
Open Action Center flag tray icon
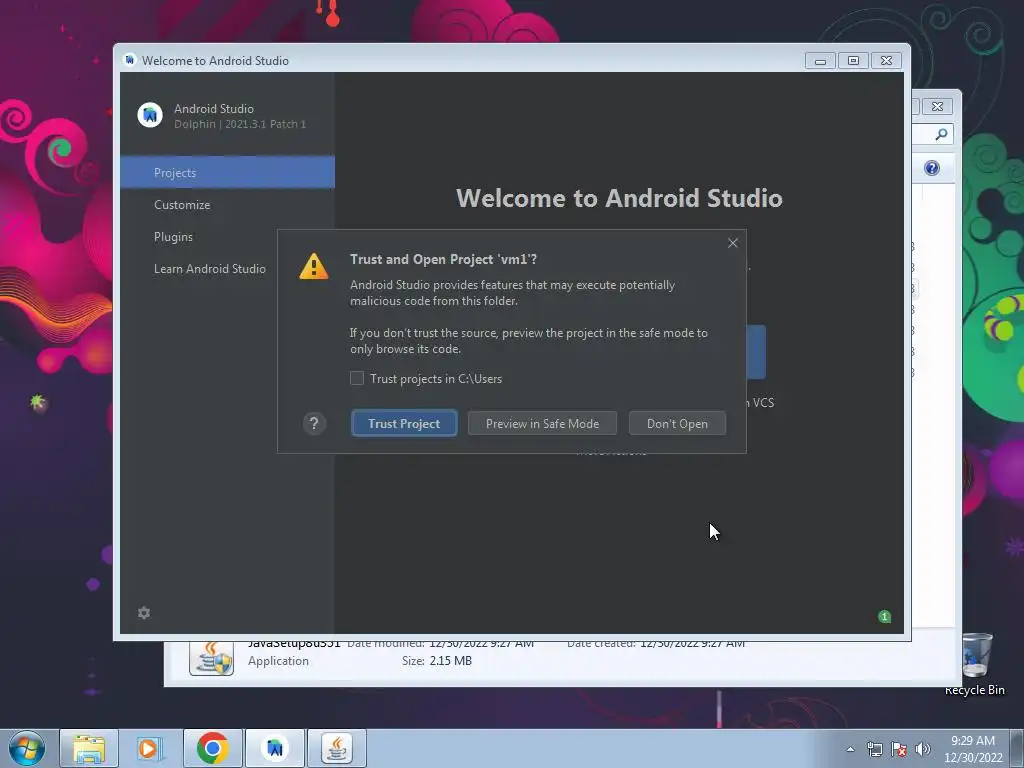pos(899,750)
